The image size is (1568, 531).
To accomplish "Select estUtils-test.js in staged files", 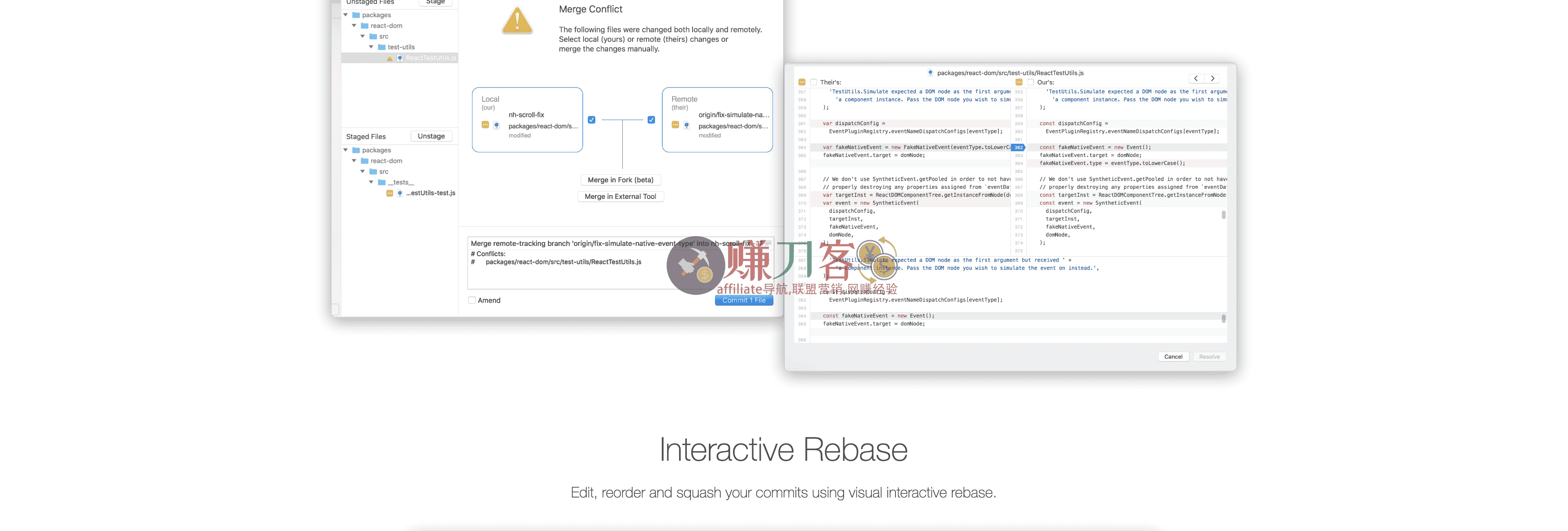I will 430,193.
